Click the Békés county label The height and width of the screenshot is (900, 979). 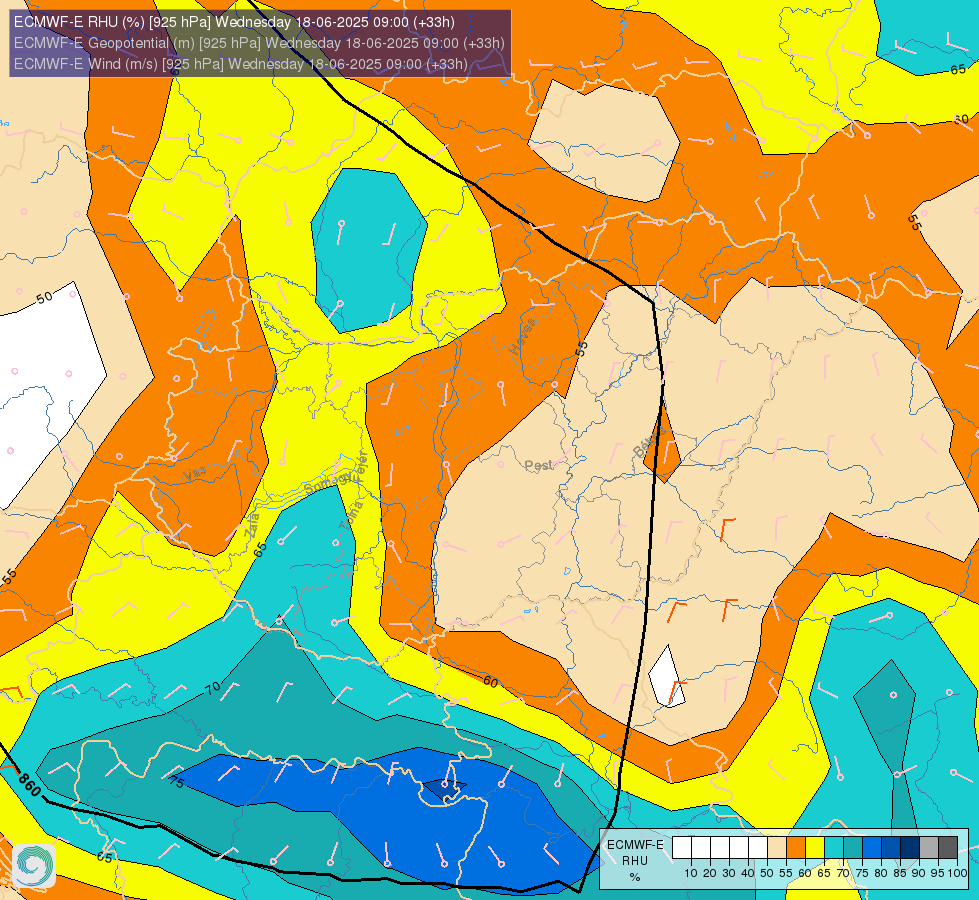647,443
